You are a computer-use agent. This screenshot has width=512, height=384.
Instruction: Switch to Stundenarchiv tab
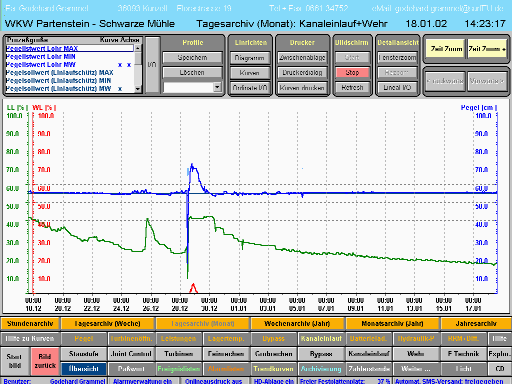click(x=30, y=323)
